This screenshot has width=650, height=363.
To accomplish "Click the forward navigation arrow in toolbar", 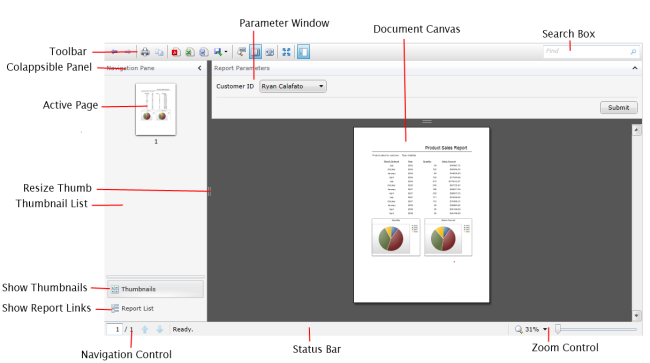I will 128,52.
